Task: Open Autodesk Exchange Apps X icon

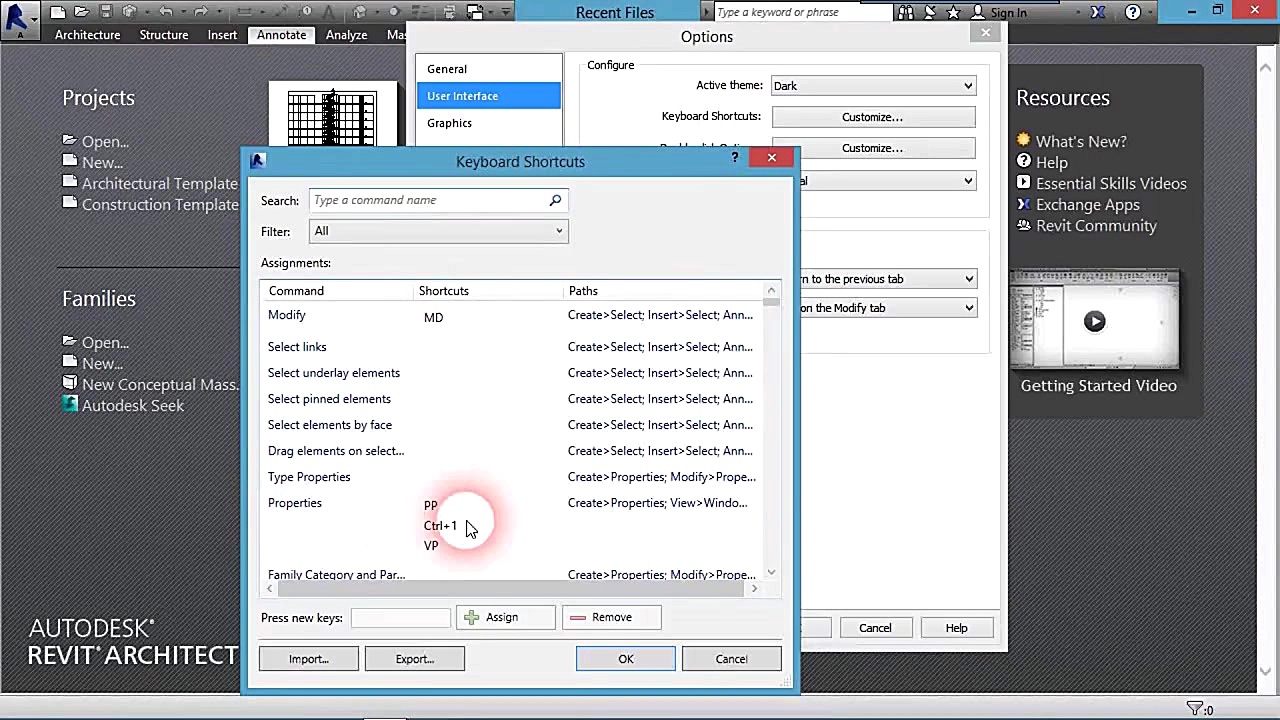Action: [1098, 13]
